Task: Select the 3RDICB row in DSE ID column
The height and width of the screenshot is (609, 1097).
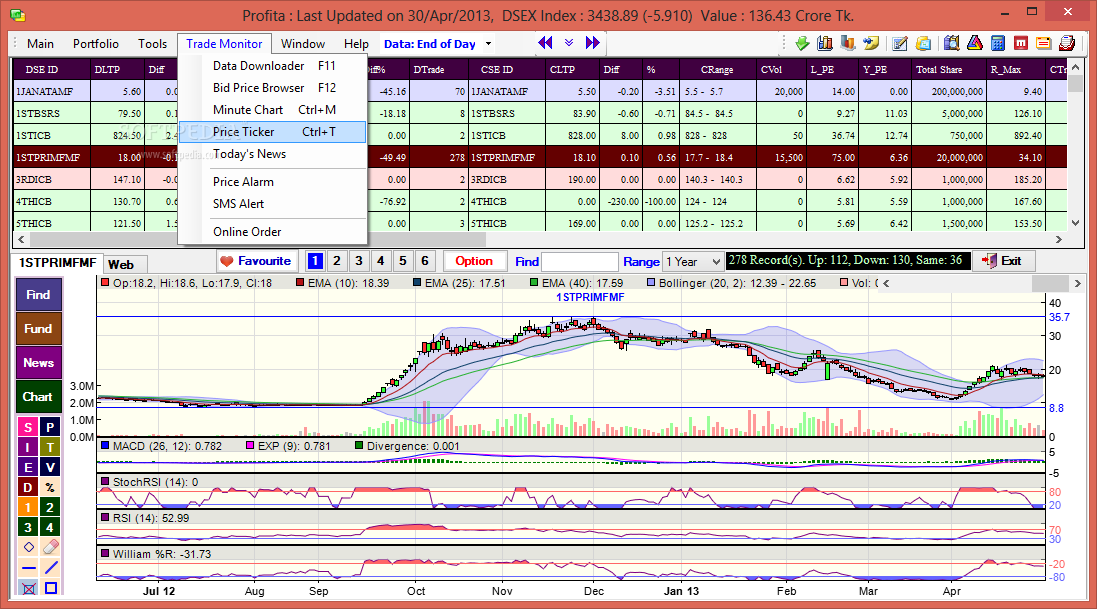Action: (x=52, y=179)
